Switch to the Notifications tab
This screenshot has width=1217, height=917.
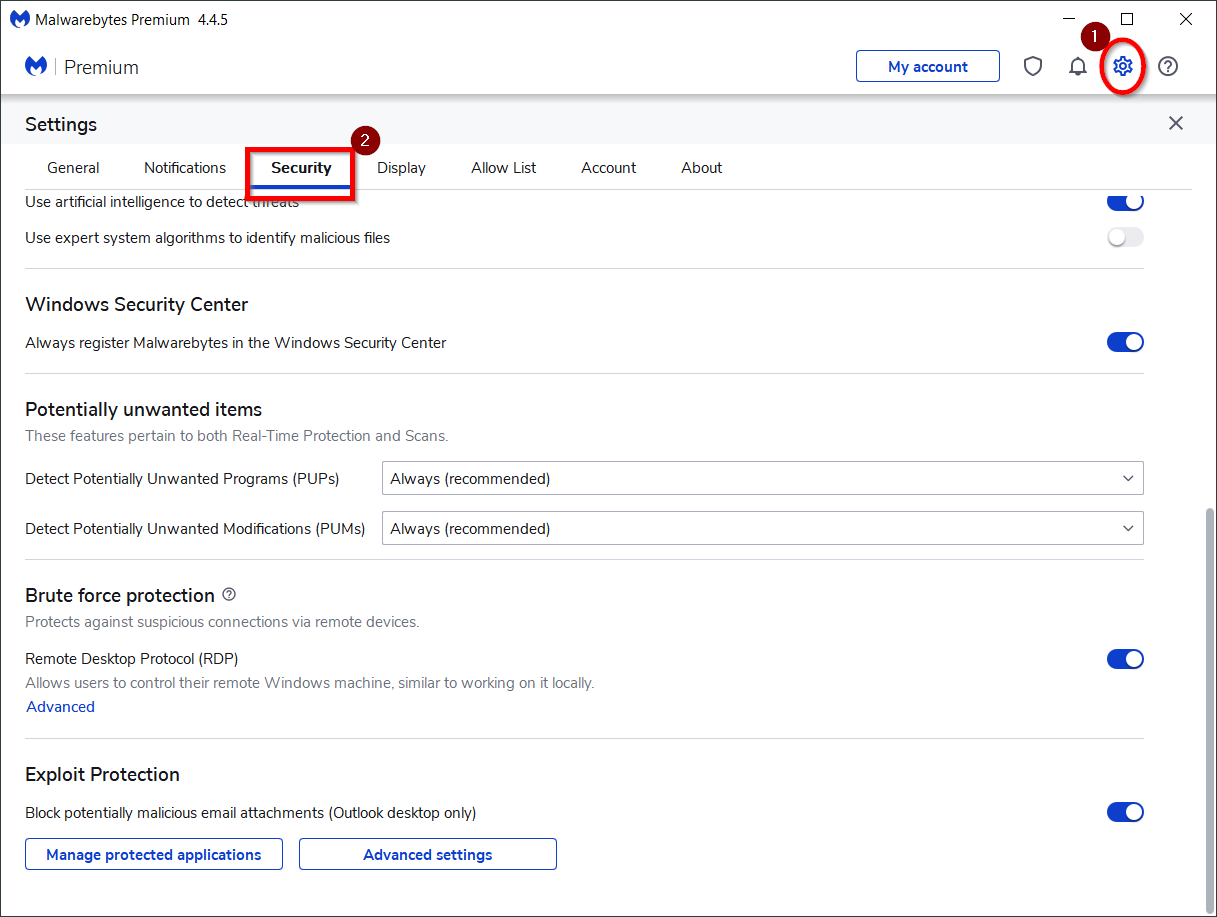(185, 168)
